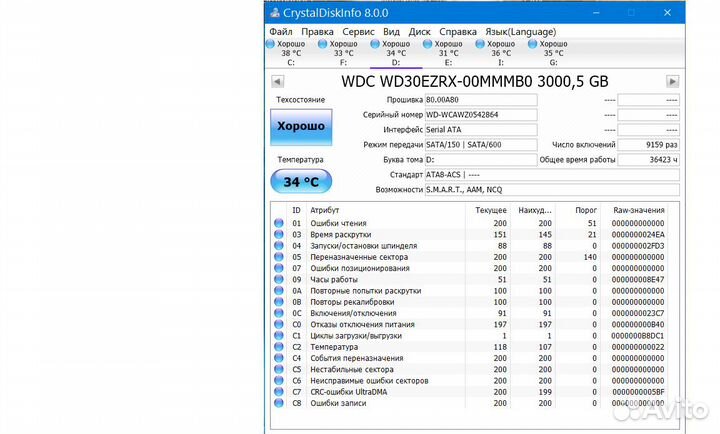Select disk G: at 35 °C
The image size is (720, 434).
(x=552, y=53)
